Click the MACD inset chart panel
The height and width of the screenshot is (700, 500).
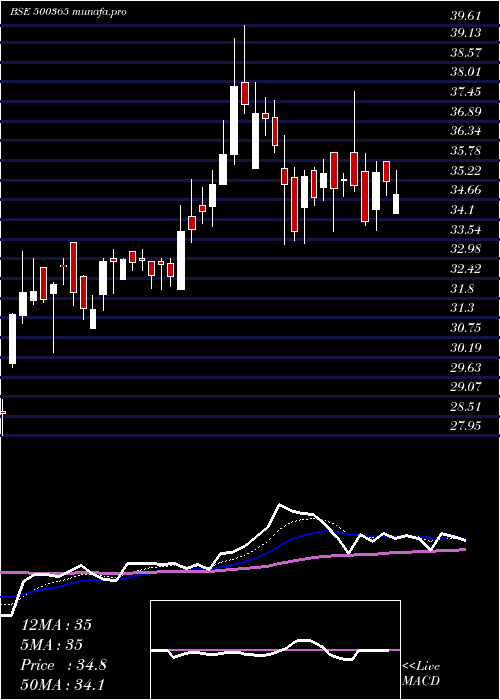[275, 650]
